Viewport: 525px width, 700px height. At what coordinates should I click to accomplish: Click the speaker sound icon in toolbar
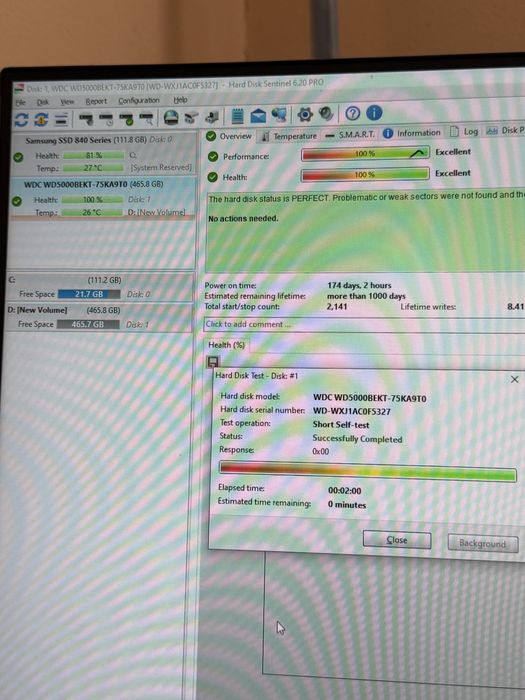[326, 114]
